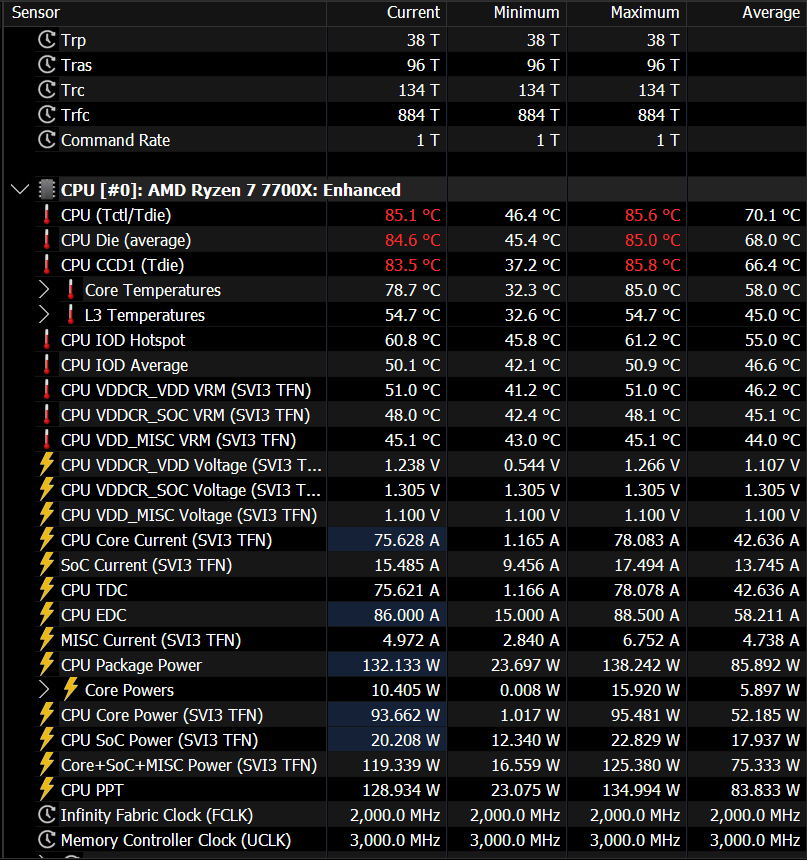Expand the Core Powers group
This screenshot has width=807, height=860.
44,690
